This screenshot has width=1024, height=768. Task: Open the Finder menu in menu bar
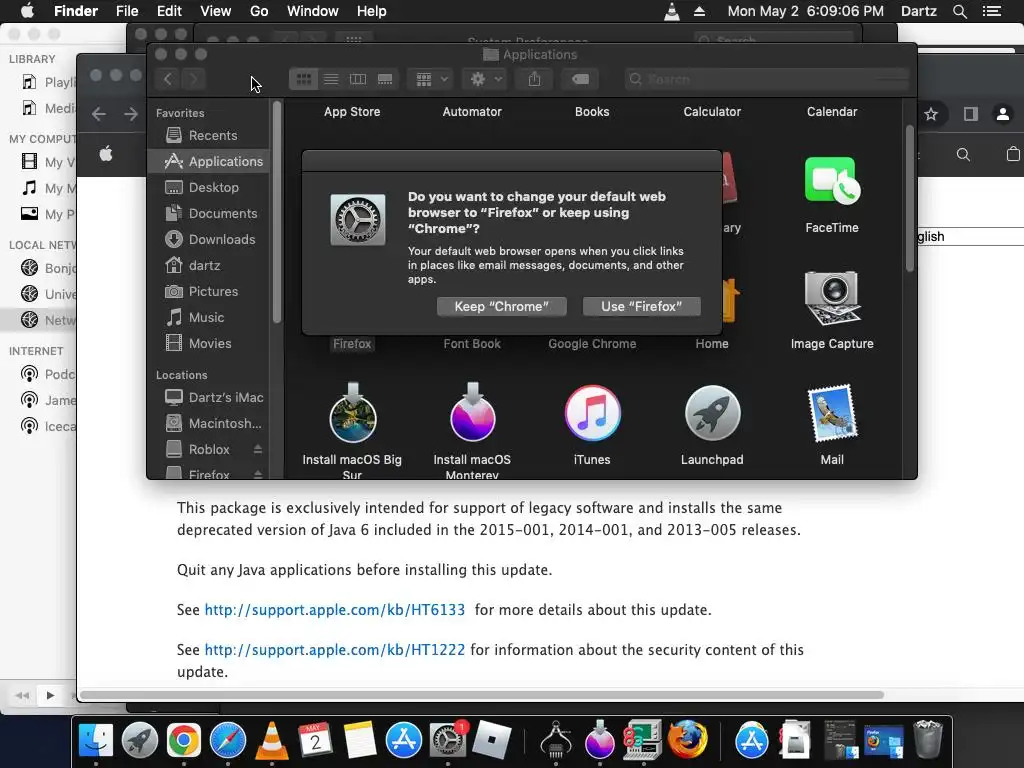pos(76,11)
